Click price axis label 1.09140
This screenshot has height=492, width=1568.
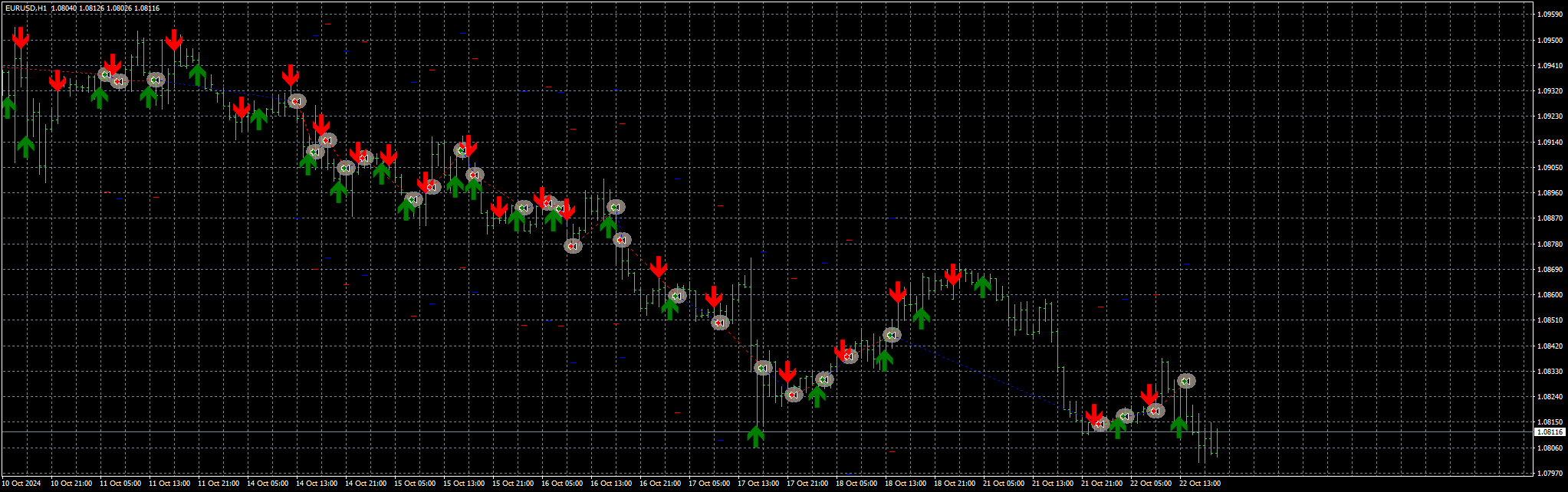tap(1550, 142)
